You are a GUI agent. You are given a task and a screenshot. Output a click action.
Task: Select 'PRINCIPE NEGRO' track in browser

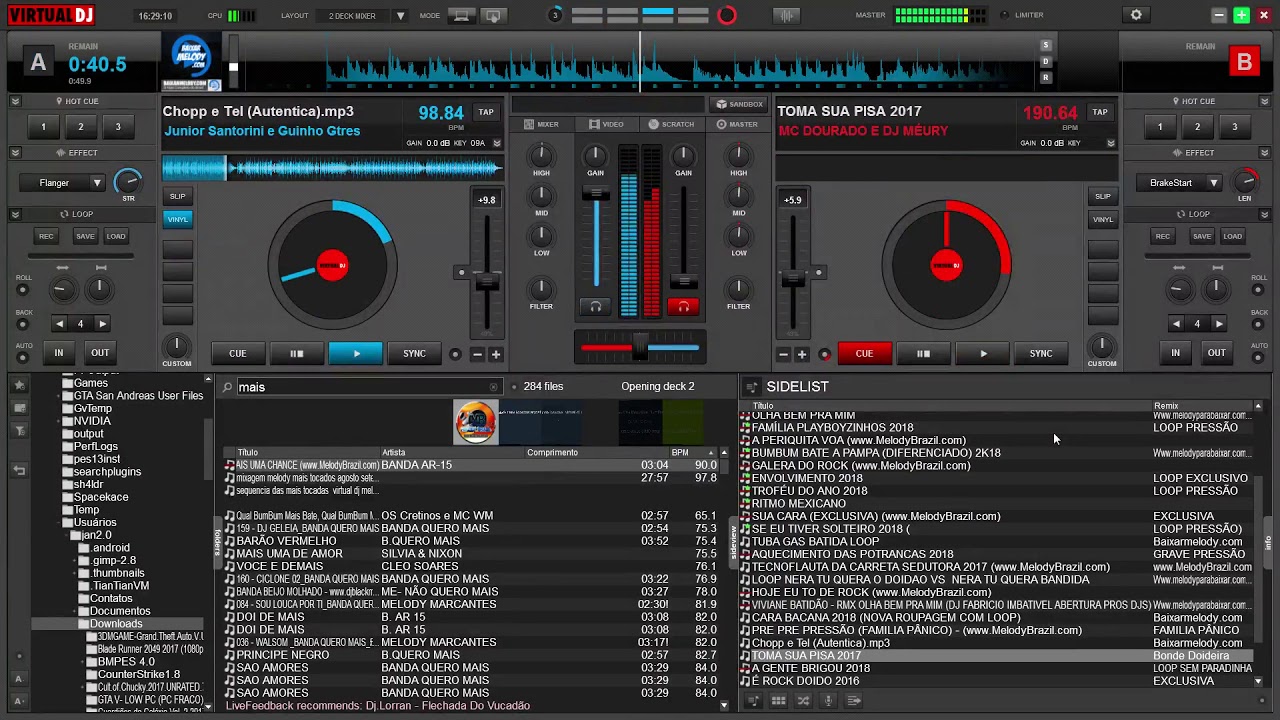tap(472, 655)
